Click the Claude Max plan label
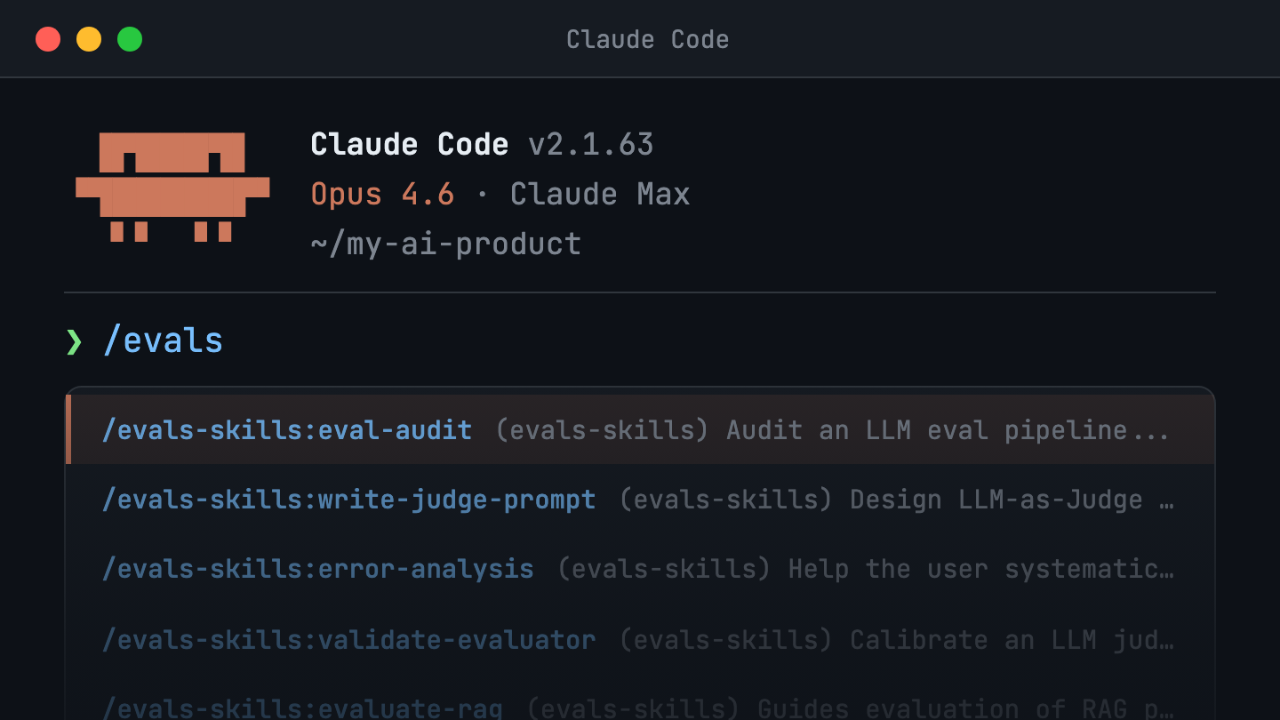This screenshot has width=1280, height=720. tap(600, 193)
